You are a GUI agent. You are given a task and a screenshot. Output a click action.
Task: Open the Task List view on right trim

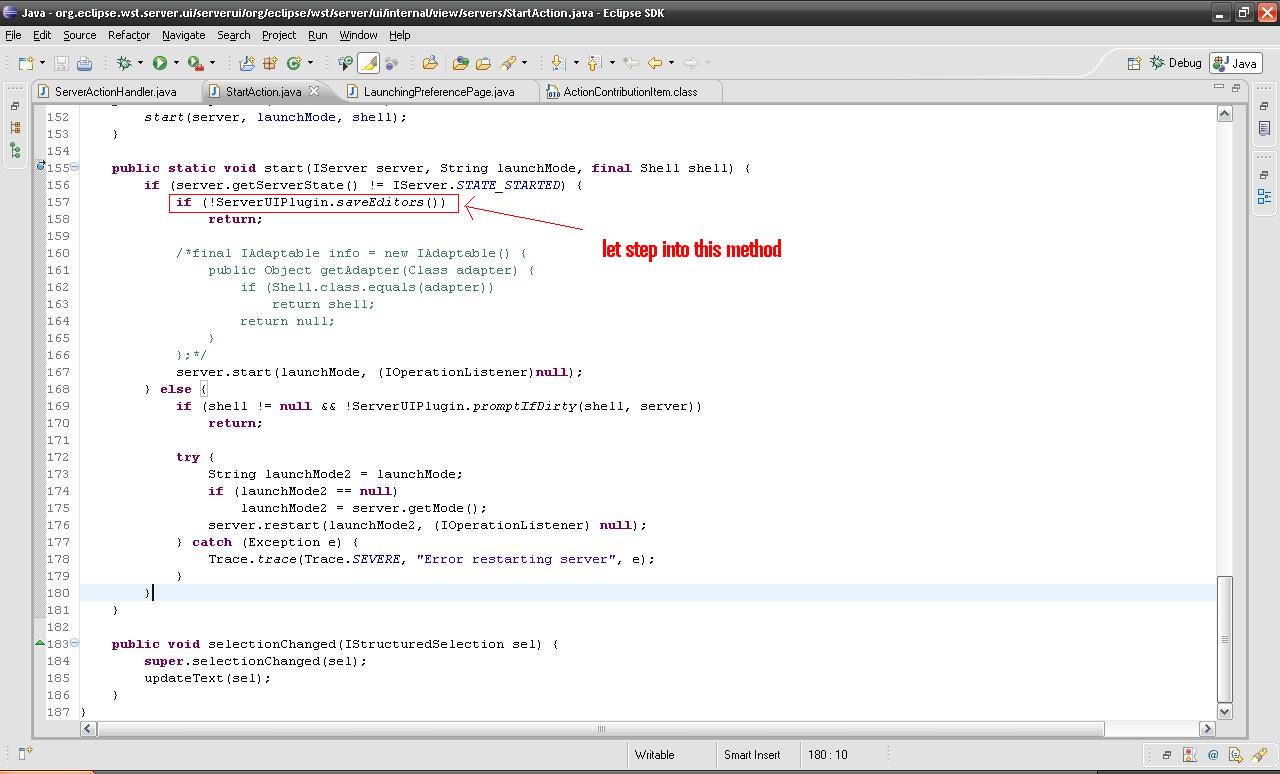(1264, 128)
